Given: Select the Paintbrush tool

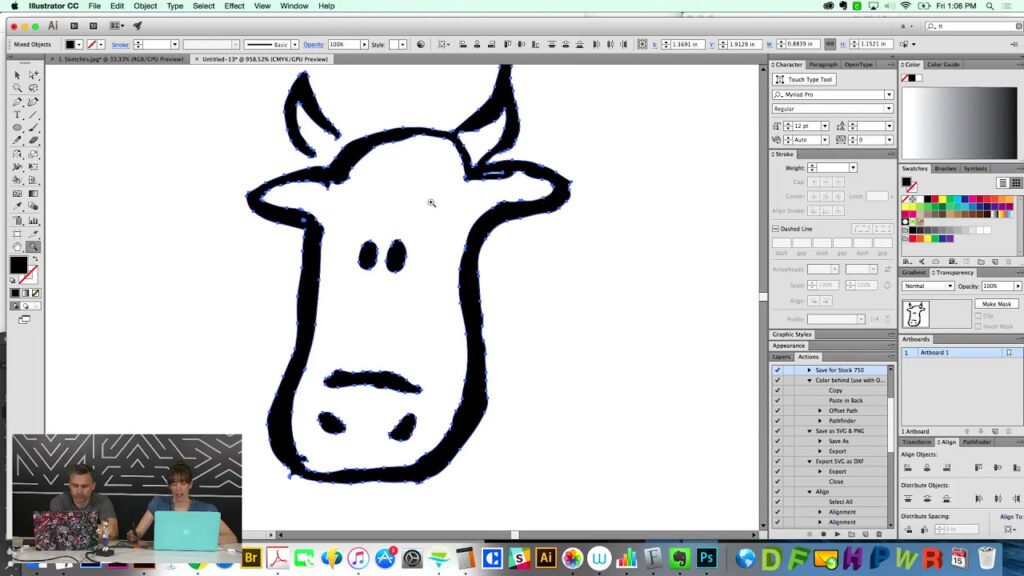Looking at the screenshot, I should (33, 128).
